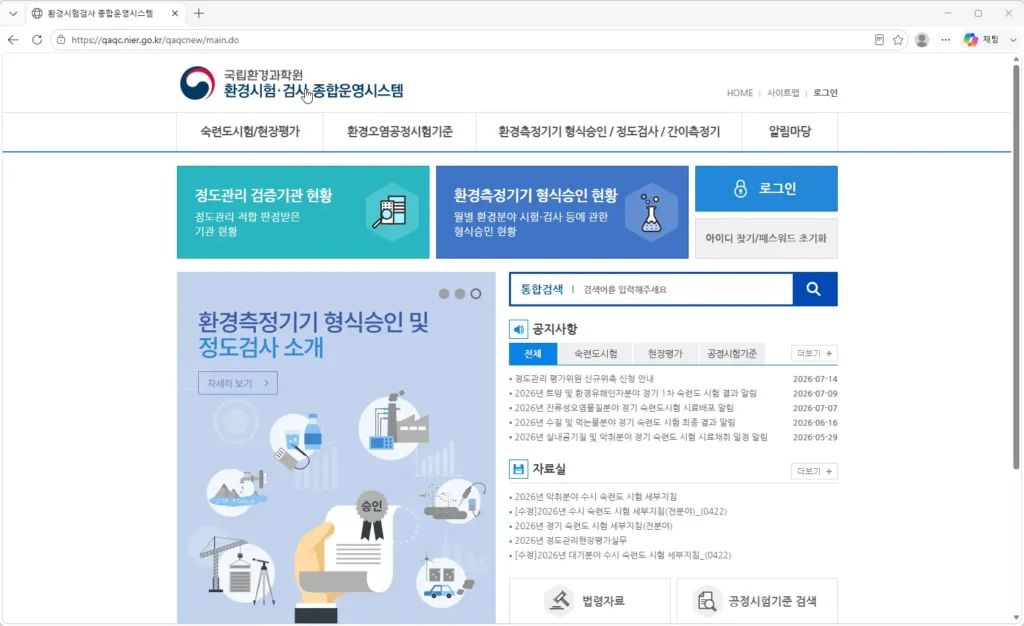The width and height of the screenshot is (1024, 626).
Task: Click the gavel icon for 법령자료
Action: [x=558, y=601]
